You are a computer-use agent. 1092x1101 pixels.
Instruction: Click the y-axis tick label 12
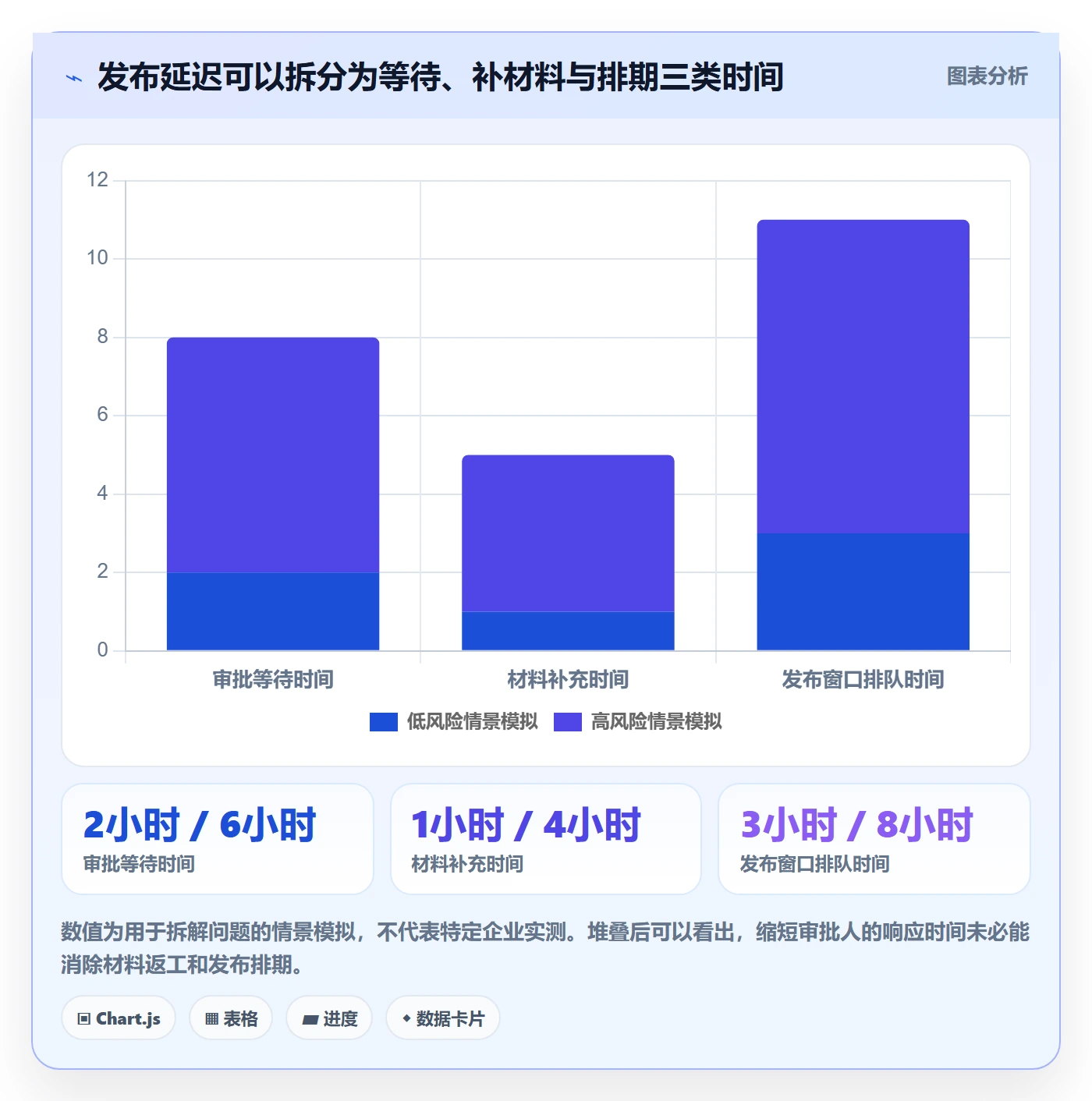97,180
